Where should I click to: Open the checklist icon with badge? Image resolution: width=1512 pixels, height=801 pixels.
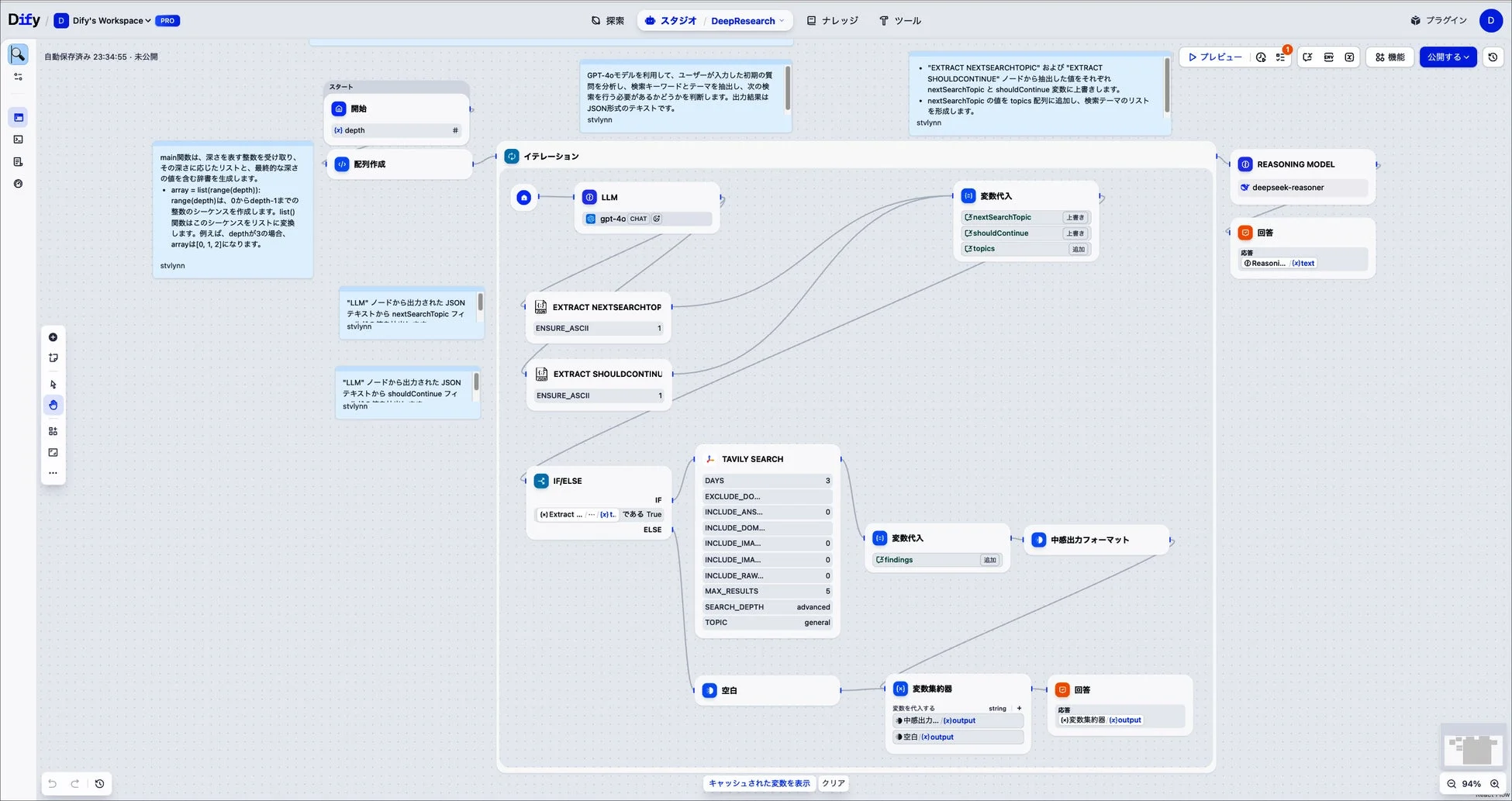pyautogui.click(x=1281, y=57)
